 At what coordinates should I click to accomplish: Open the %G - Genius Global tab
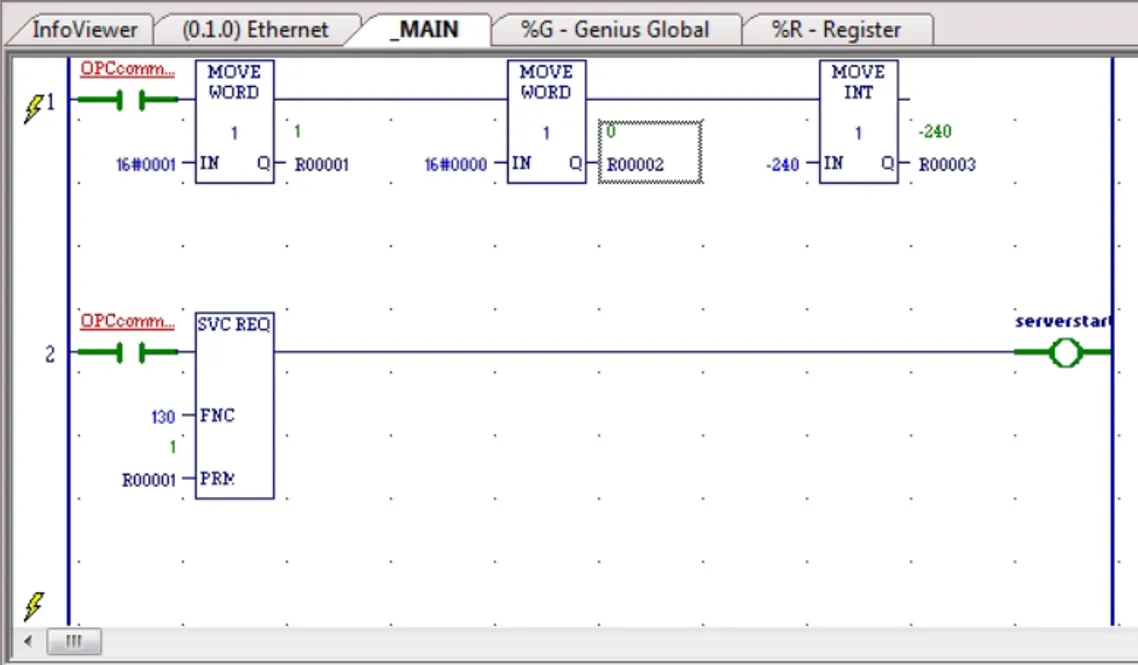[615, 30]
